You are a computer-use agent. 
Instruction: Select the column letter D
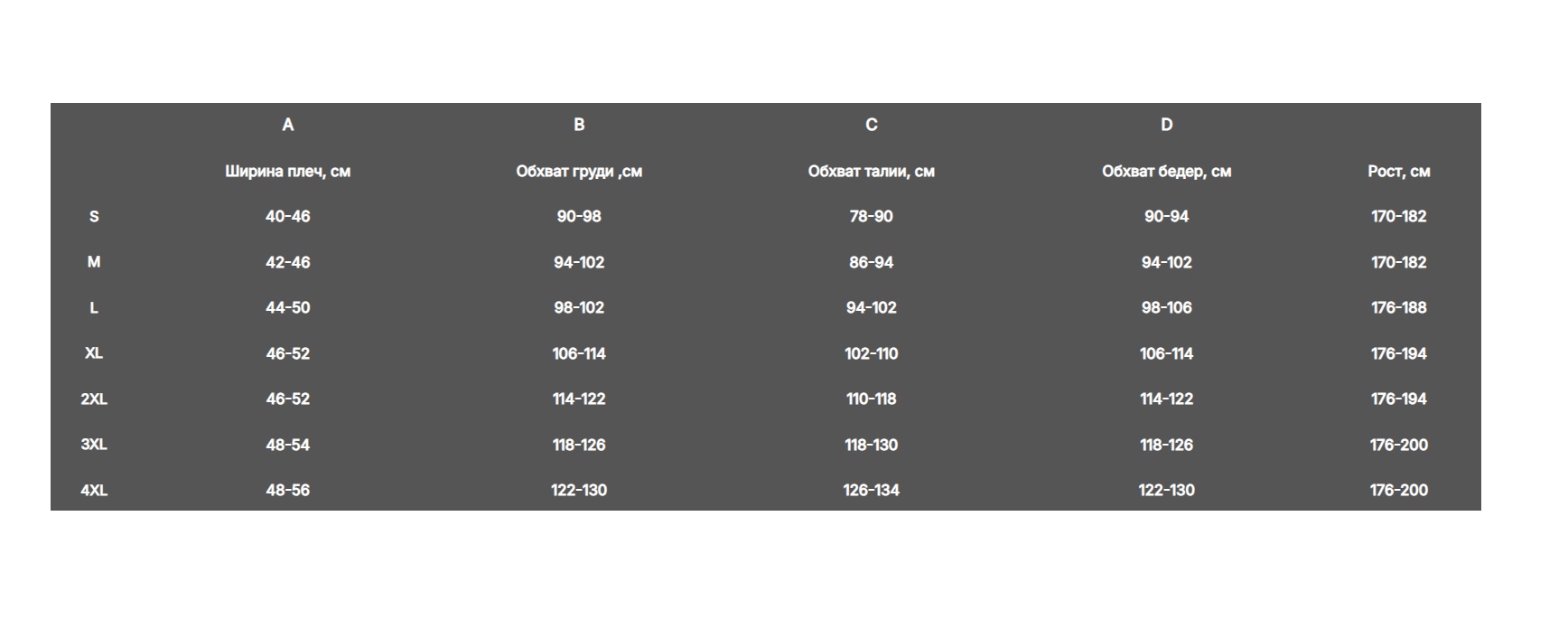click(x=1166, y=125)
